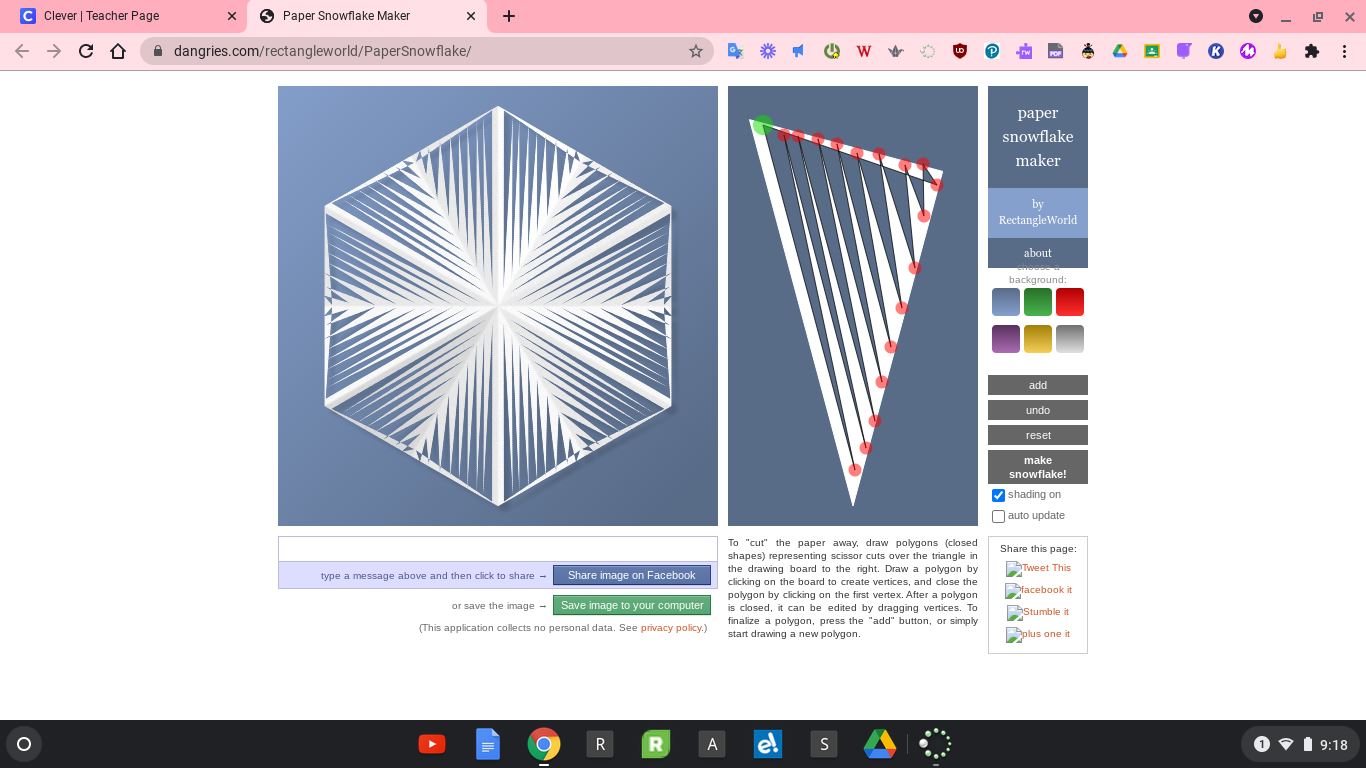Image resolution: width=1366 pixels, height=768 pixels.
Task: Click the Google Drive extension in toolbar
Action: [1120, 51]
